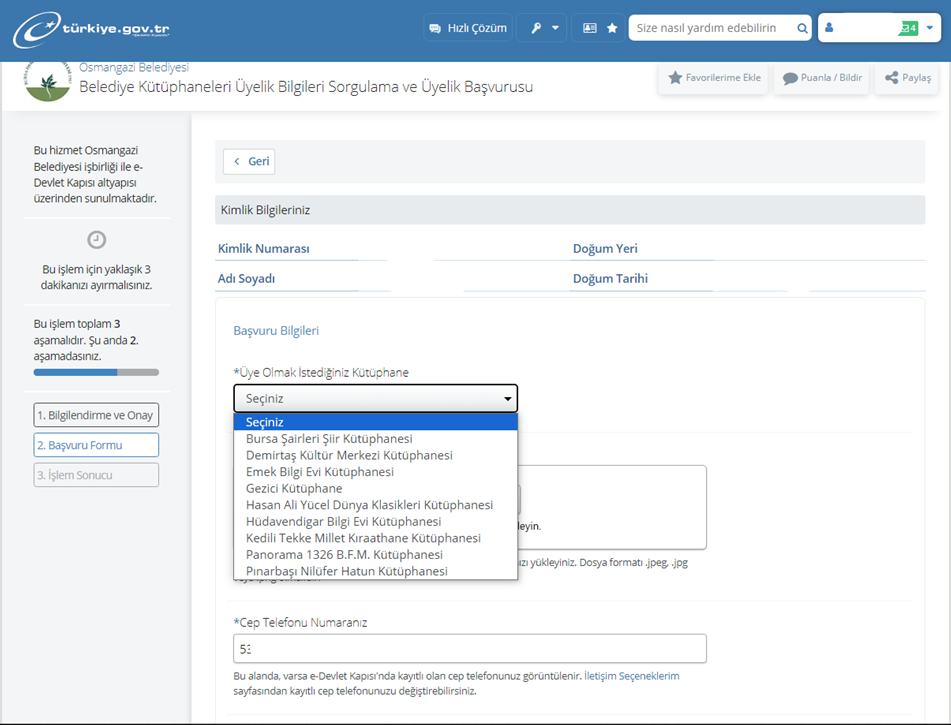Screen dimensions: 951x725
Task: Click the star favorites icon in header
Action: (x=612, y=28)
